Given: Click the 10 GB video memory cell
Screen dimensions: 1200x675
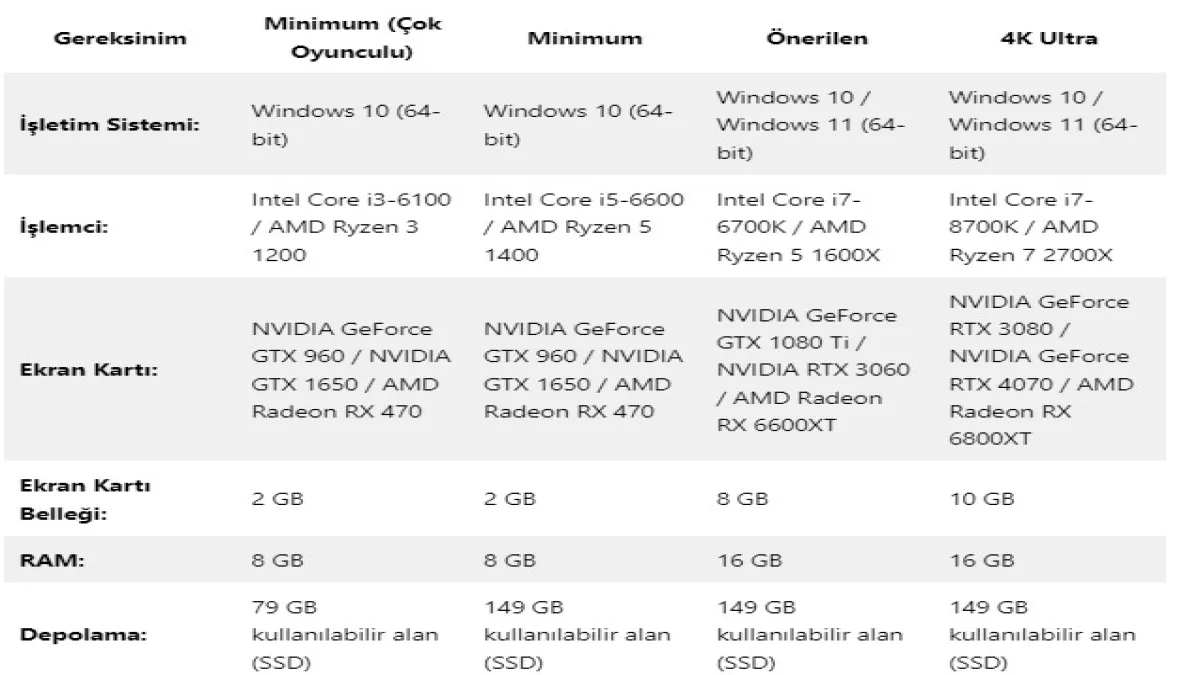Looking at the screenshot, I should 981,498.
